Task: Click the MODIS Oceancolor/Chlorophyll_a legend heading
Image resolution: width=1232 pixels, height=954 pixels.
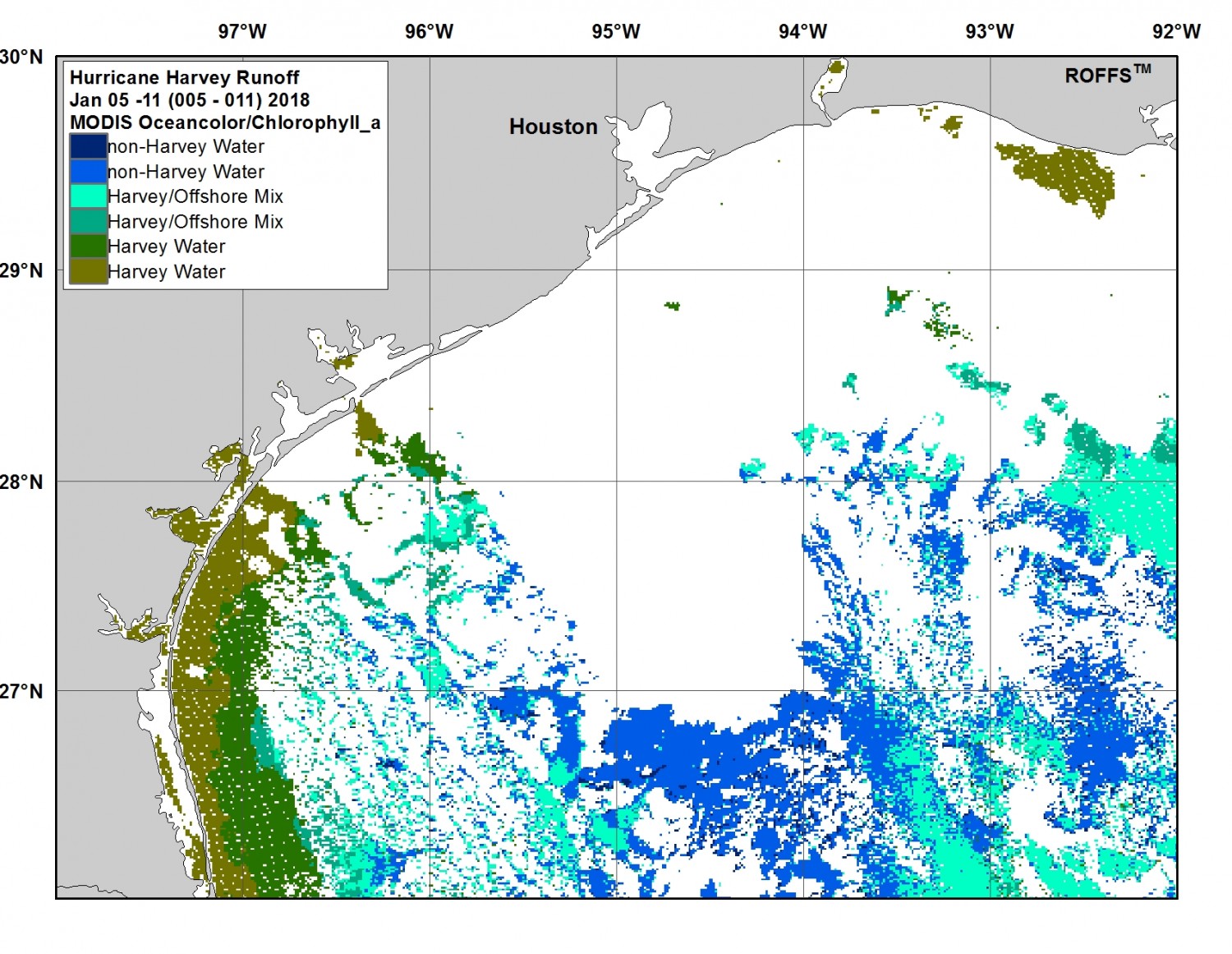Action: 224,122
